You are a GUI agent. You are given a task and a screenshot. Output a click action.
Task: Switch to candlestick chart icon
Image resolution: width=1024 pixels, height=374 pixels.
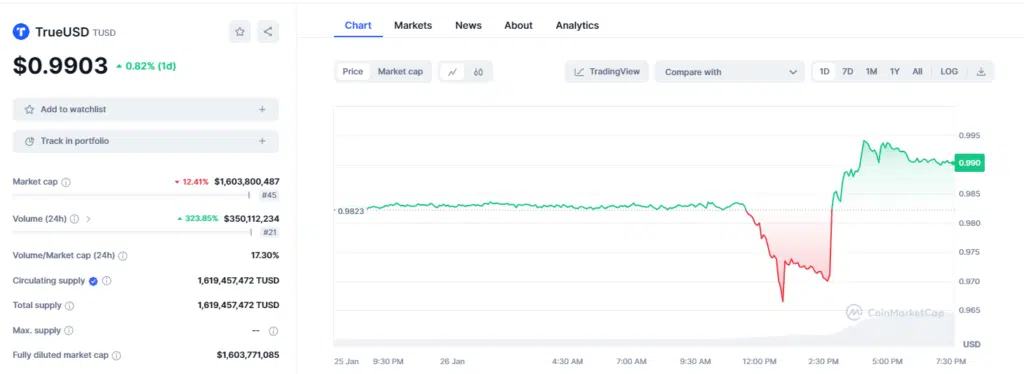pyautogui.click(x=478, y=72)
